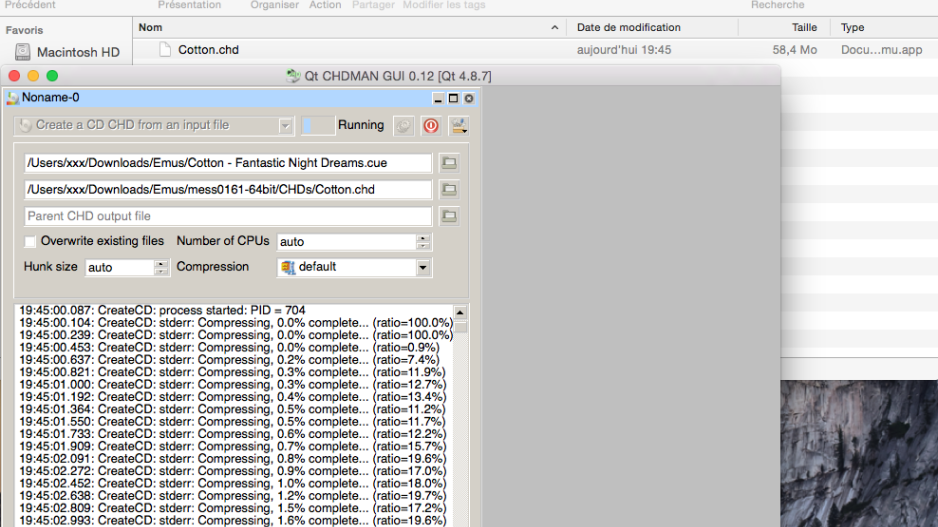
Task: Click the progress bar next to Running
Action: coord(318,126)
